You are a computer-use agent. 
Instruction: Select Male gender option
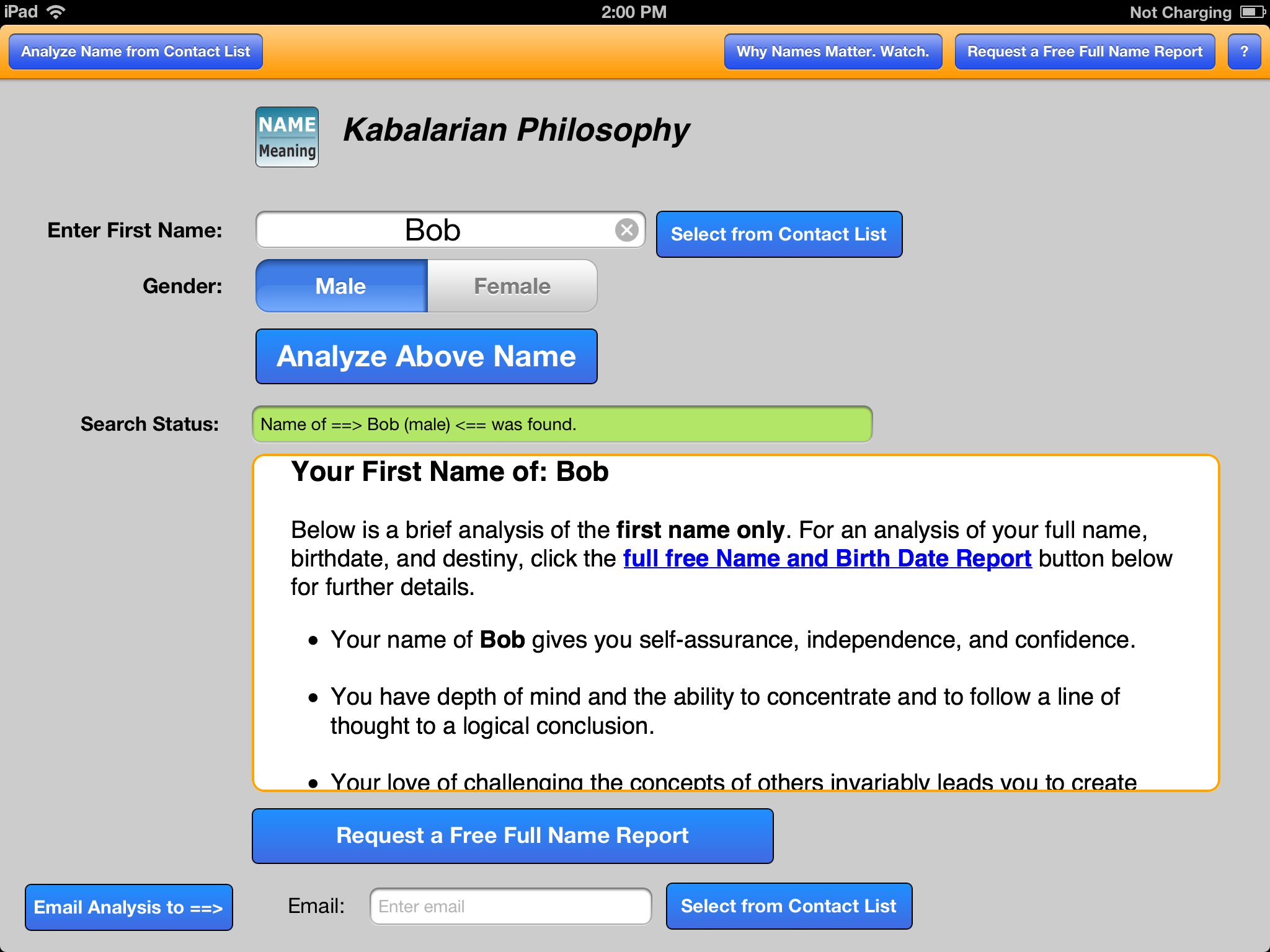tap(341, 286)
